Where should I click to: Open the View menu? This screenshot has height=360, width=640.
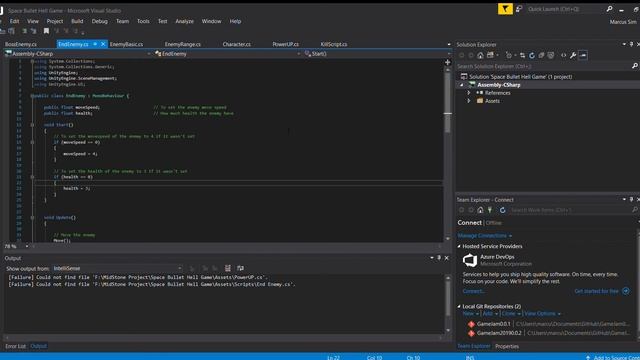[33, 21]
